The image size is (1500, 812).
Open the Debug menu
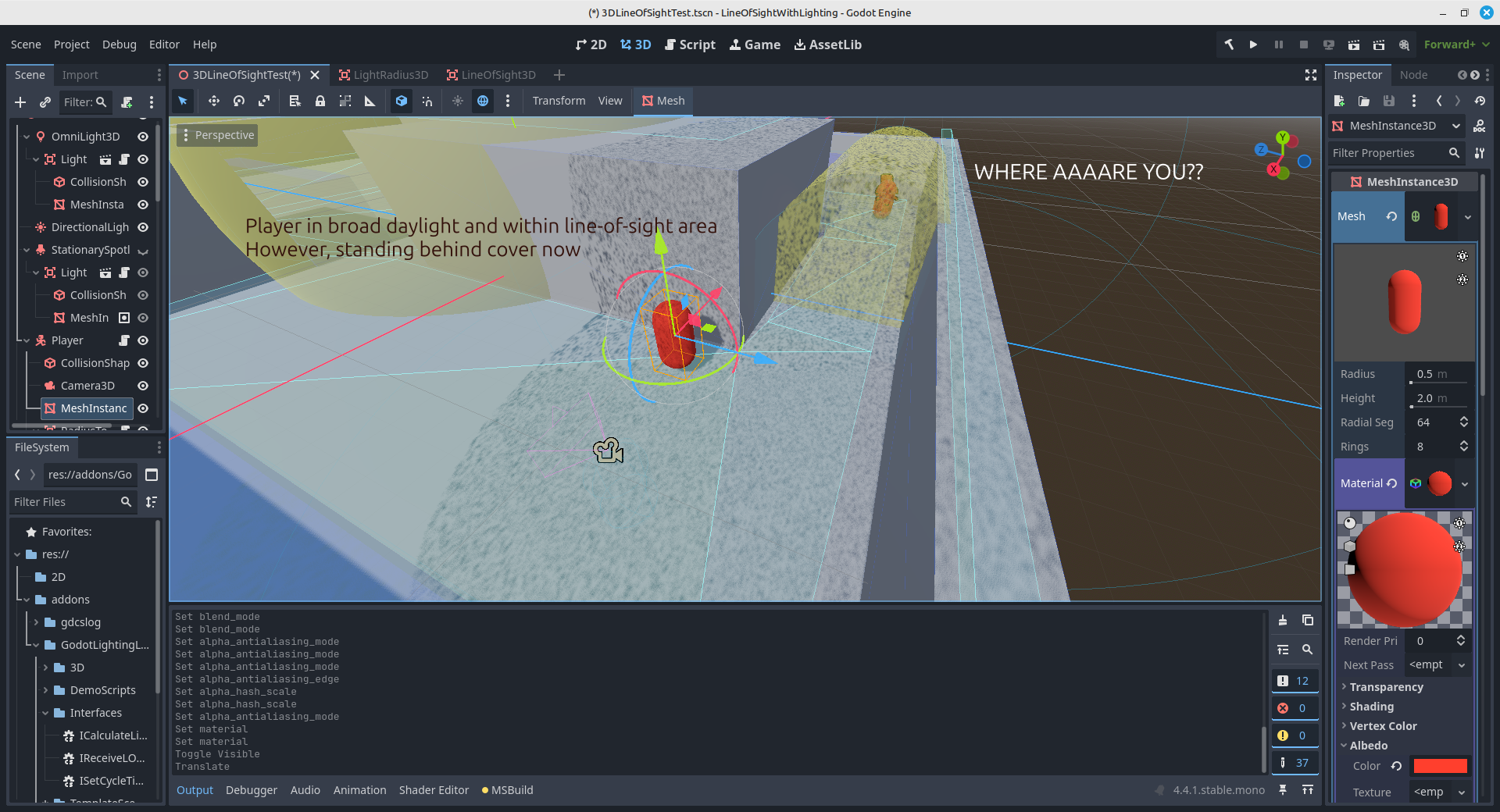(120, 45)
